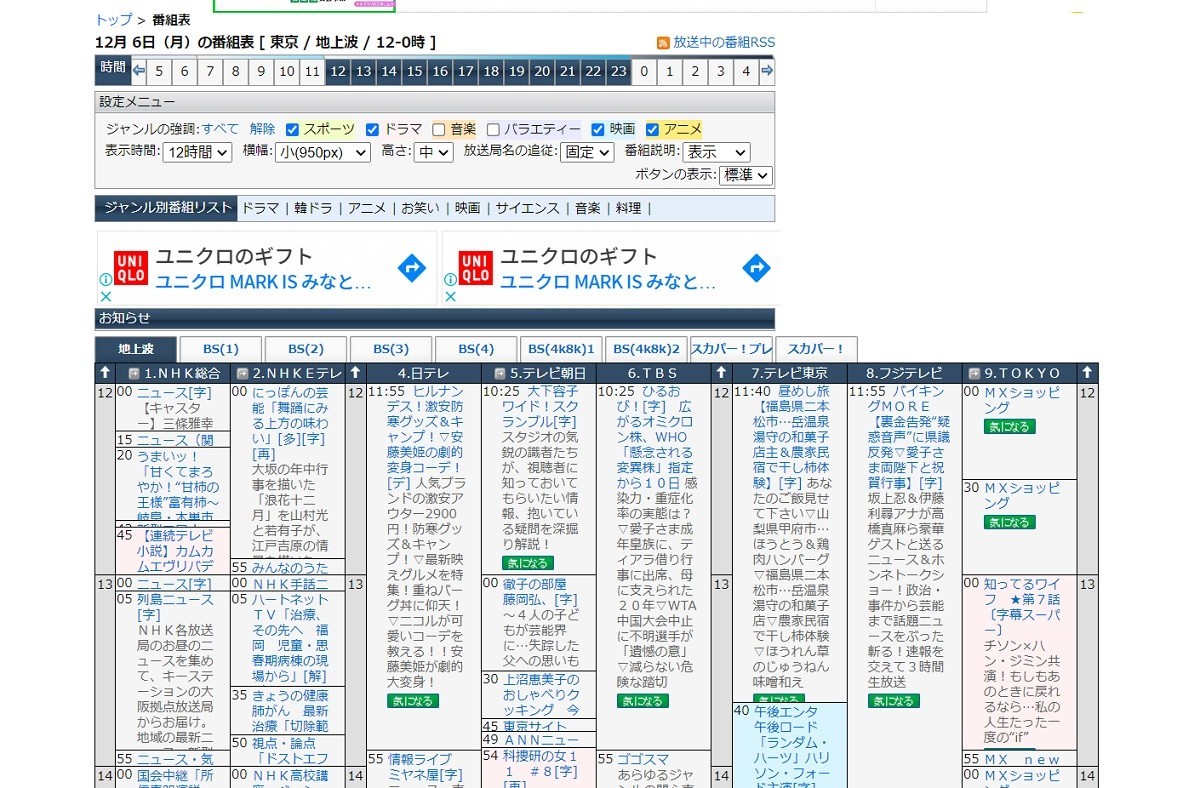Click ad info icon on right ad
The height and width of the screenshot is (788, 1200).
tap(450, 280)
